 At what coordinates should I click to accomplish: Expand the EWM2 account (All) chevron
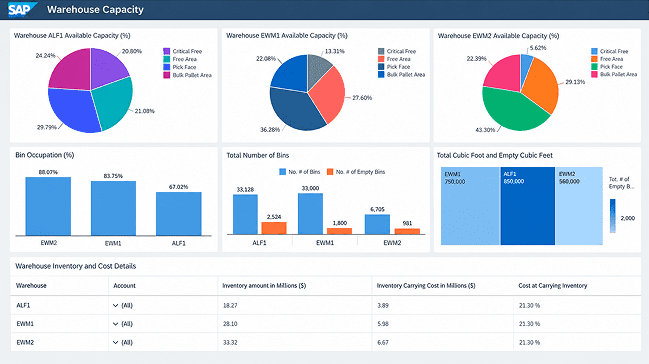[x=115, y=342]
